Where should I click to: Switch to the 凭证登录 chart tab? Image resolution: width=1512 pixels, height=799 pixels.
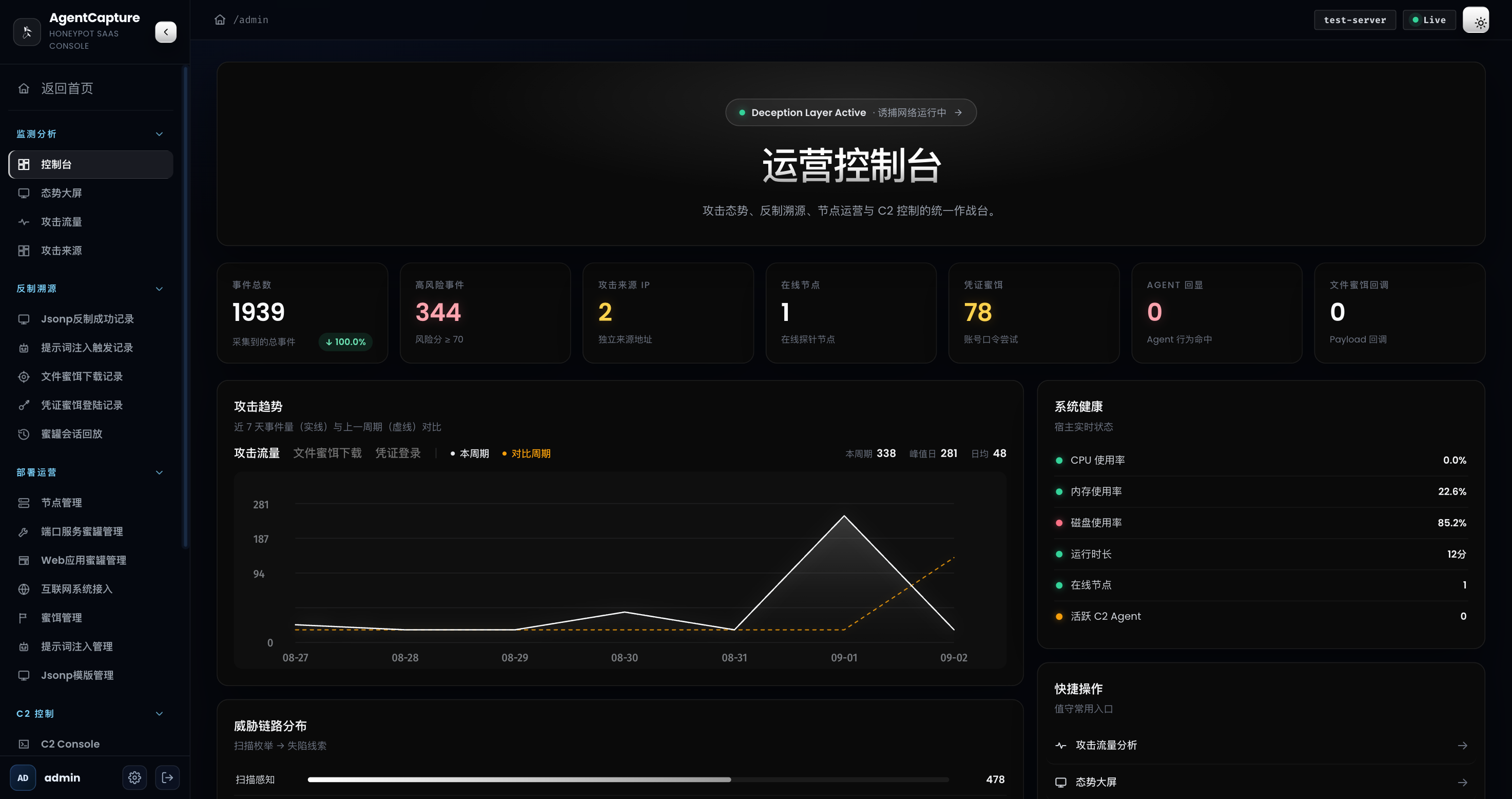397,453
